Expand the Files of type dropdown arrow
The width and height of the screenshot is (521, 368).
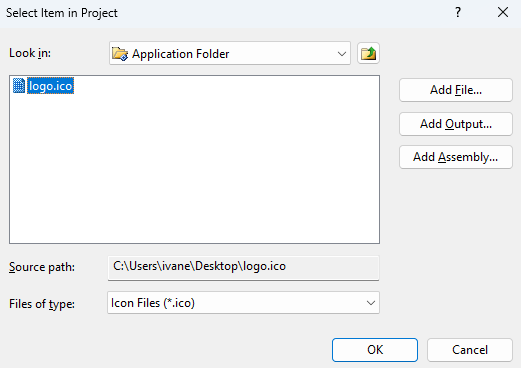click(371, 303)
